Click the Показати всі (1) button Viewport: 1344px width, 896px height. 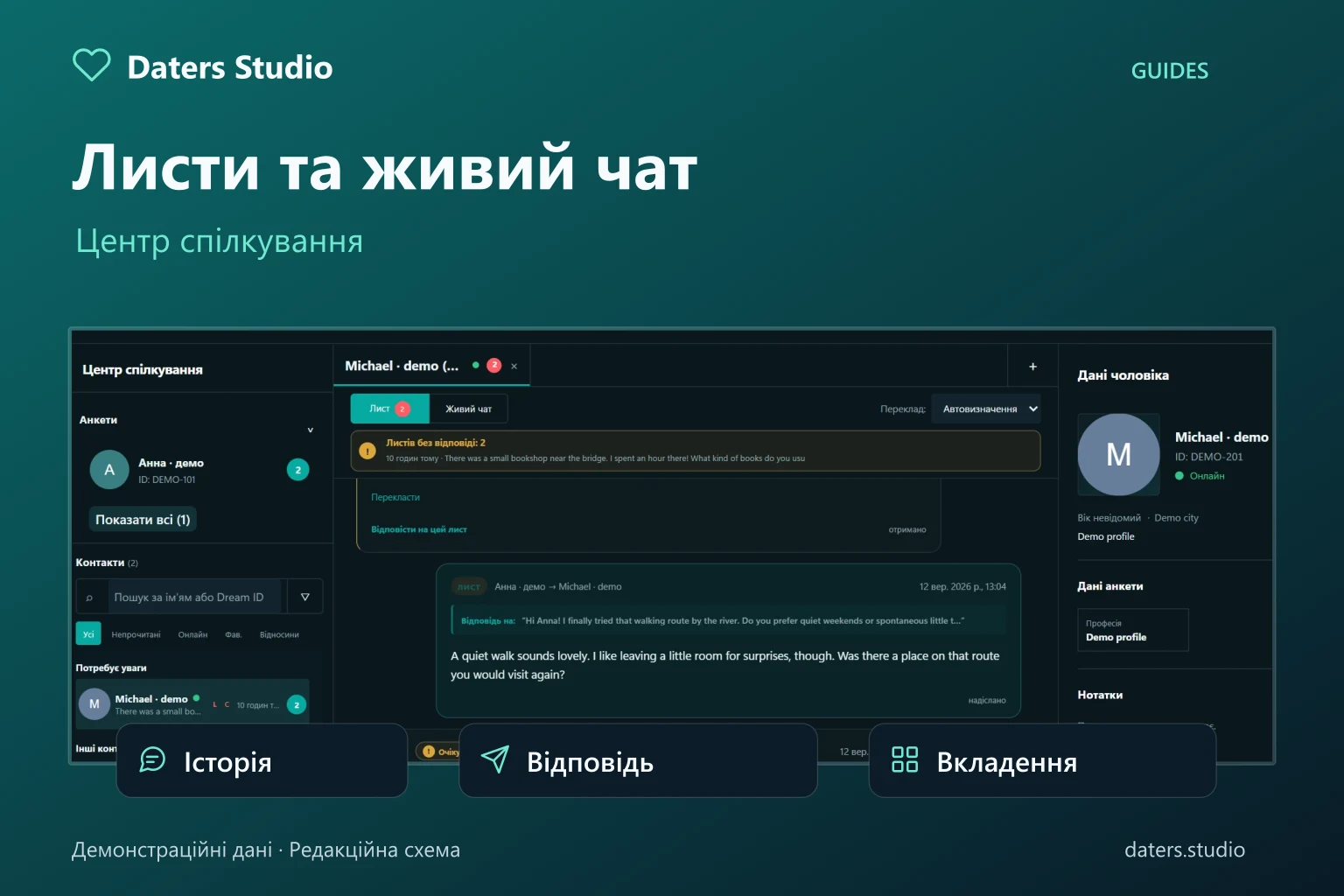coord(143,520)
